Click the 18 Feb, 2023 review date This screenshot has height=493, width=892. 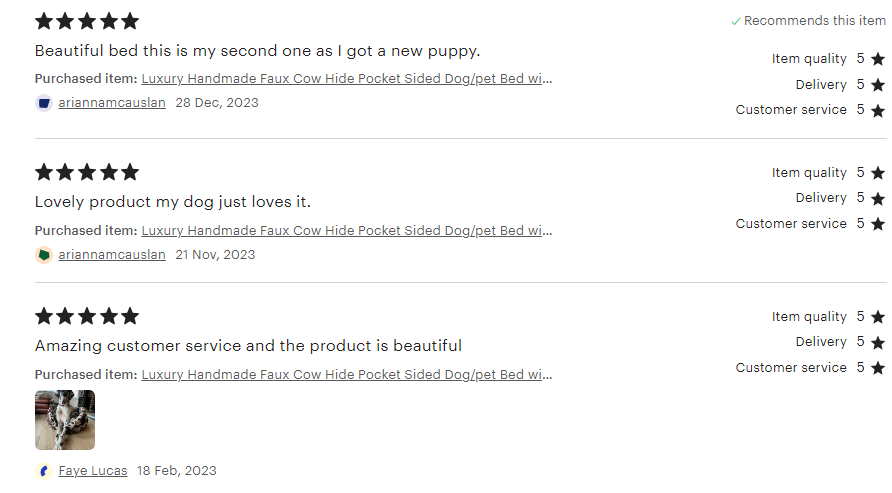tap(177, 471)
